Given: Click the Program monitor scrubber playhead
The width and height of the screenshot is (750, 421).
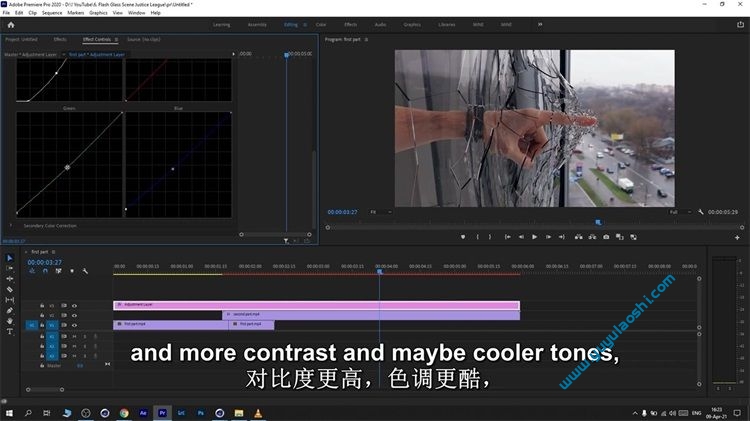Looking at the screenshot, I should pos(598,222).
